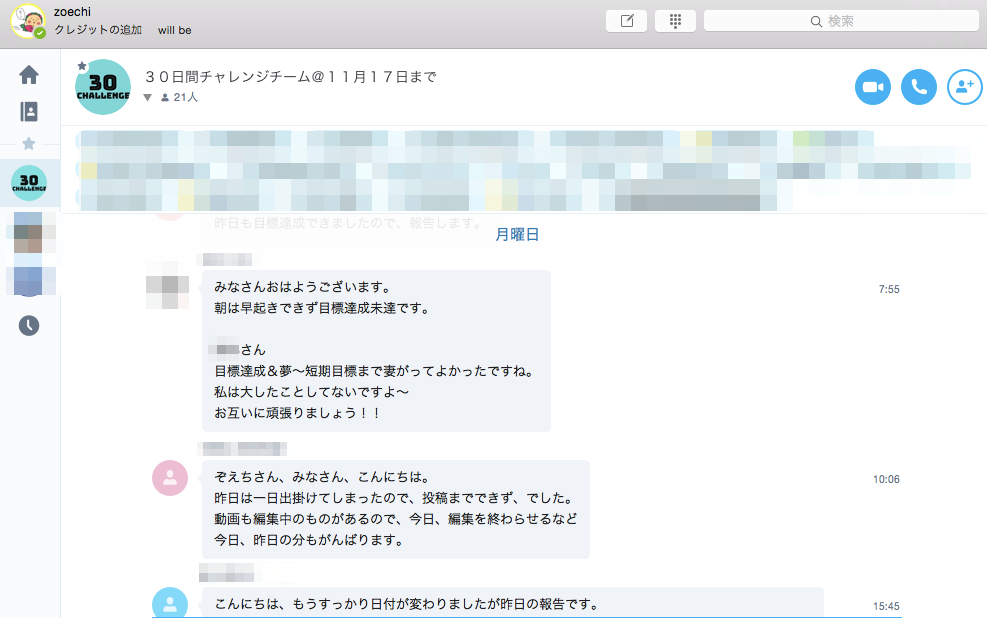Select 30 Challenge conversation in sidebar
Image resolution: width=987 pixels, height=618 pixels.
pyautogui.click(x=29, y=183)
